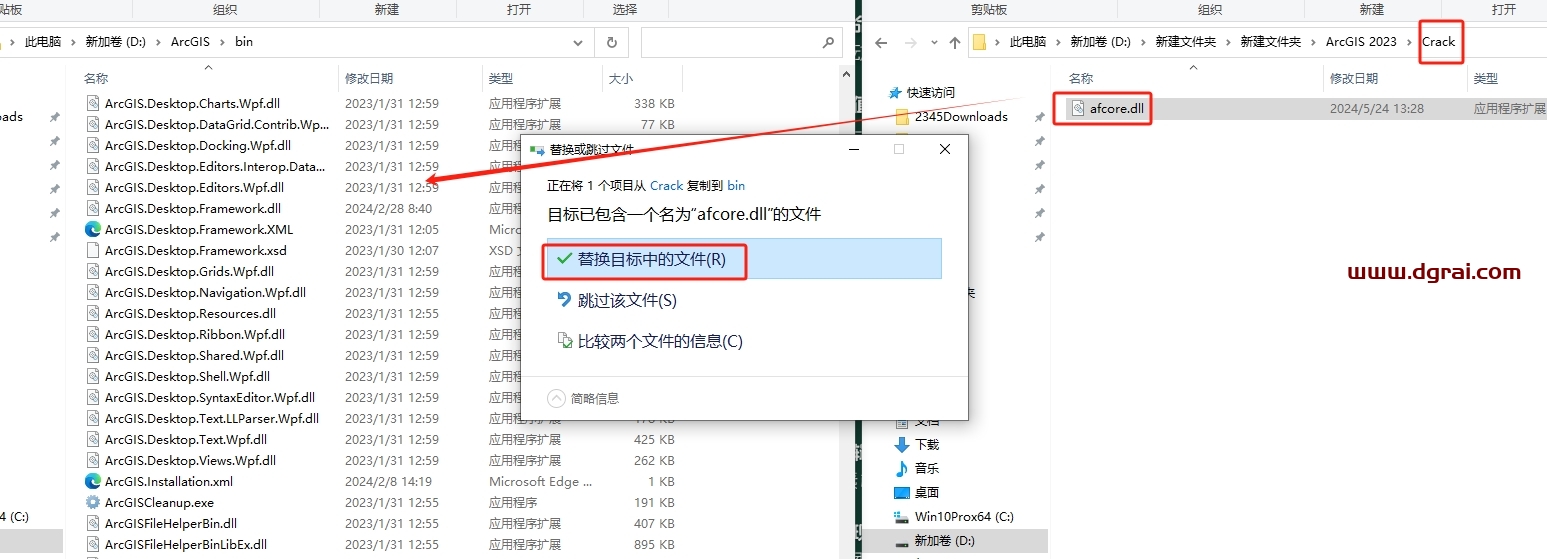Screen dimensions: 1547x559
Task: Open 桌面 in right navigation pane
Action: point(926,492)
